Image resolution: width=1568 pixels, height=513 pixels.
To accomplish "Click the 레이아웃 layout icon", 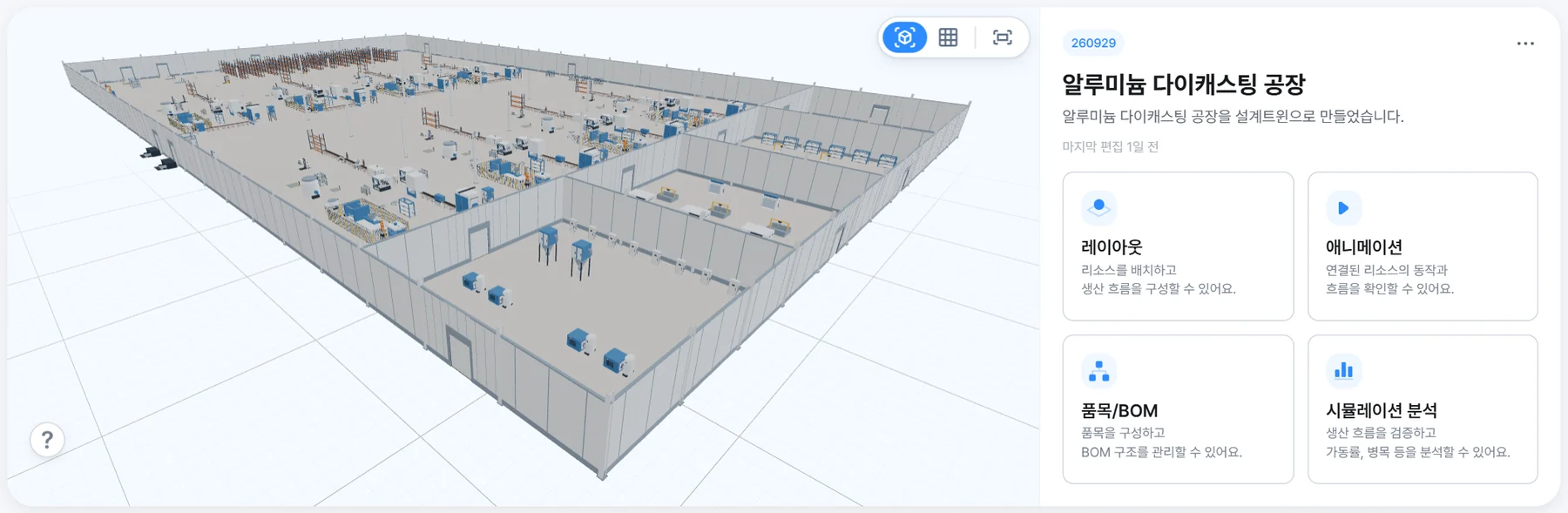I will click(1099, 208).
